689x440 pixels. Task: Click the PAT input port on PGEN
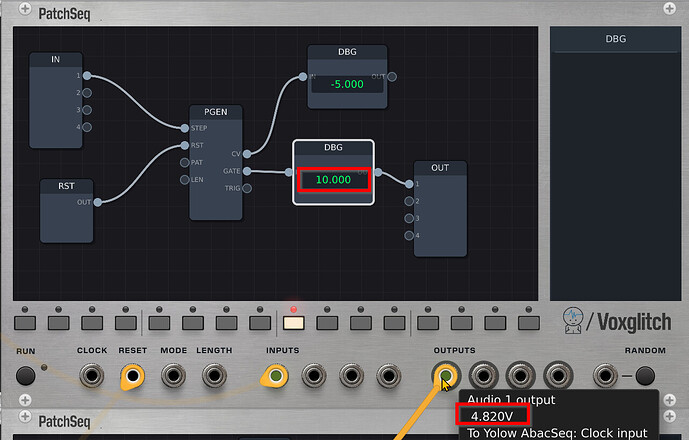point(185,162)
